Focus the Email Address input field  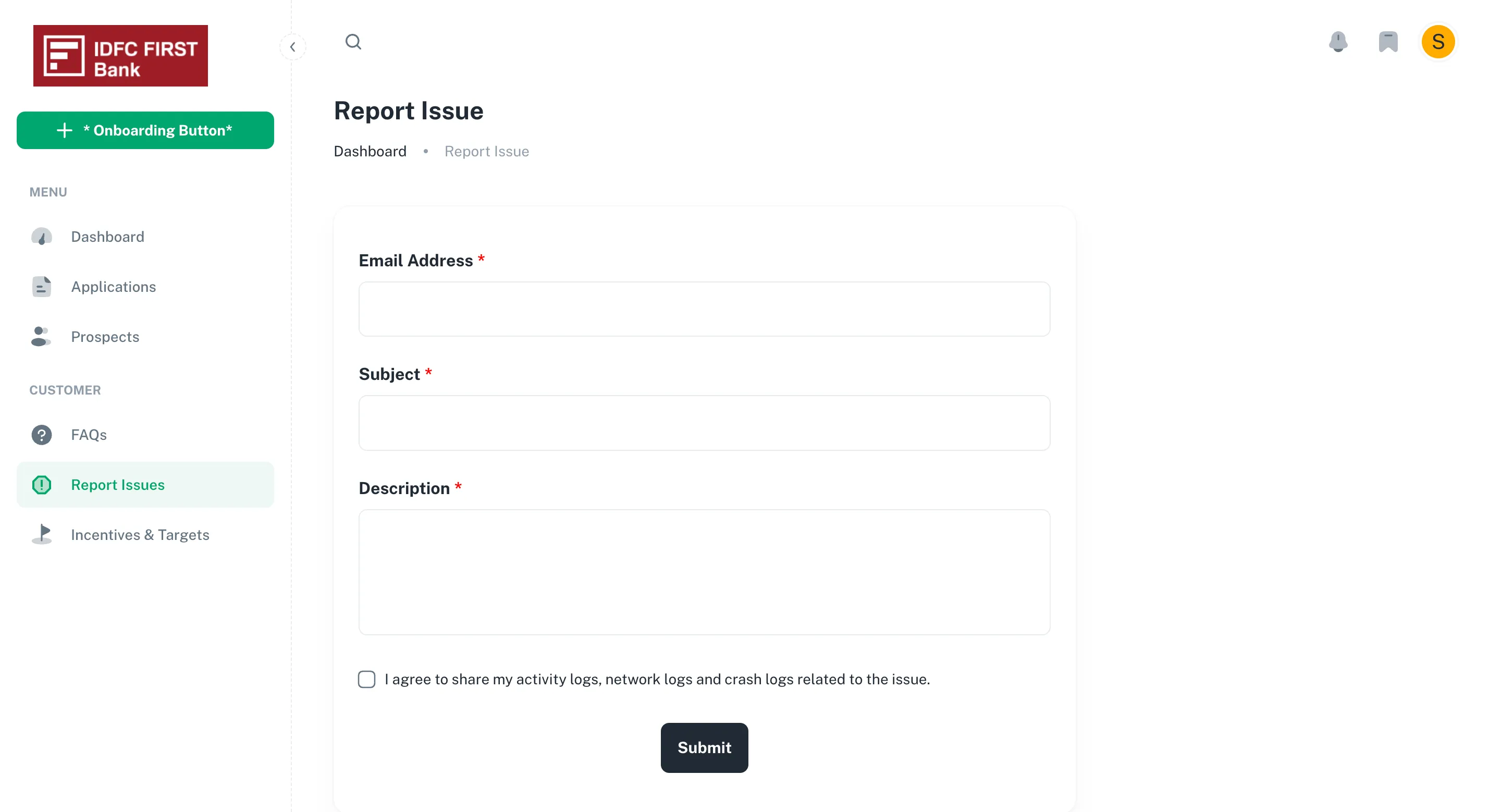704,309
